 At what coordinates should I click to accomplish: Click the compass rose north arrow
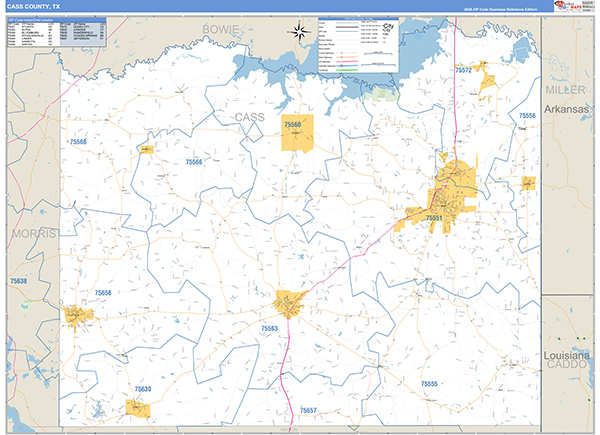coord(299,32)
